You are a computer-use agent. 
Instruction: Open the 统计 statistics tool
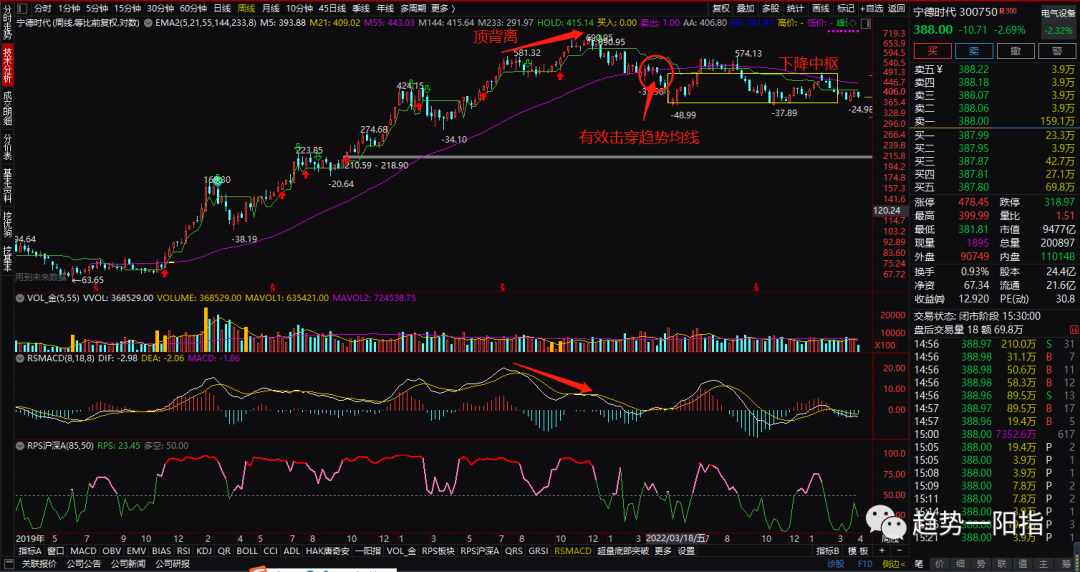tap(796, 8)
